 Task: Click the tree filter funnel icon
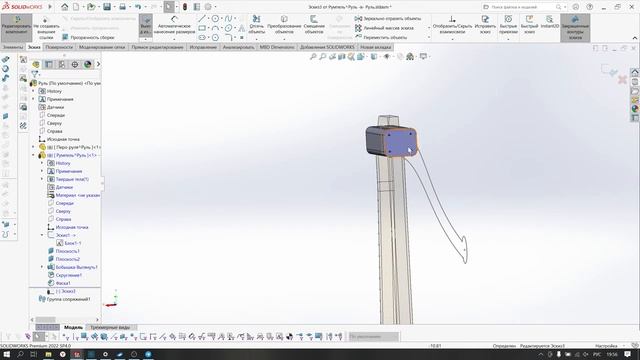(x=35, y=74)
